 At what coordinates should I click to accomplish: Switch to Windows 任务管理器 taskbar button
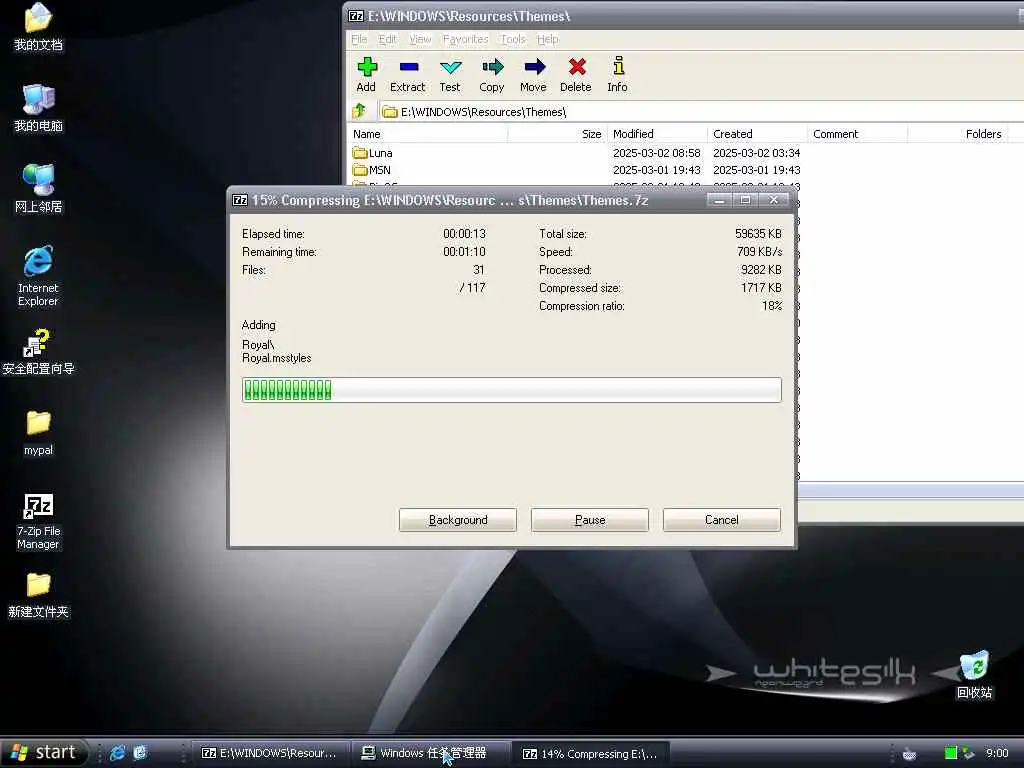(429, 754)
